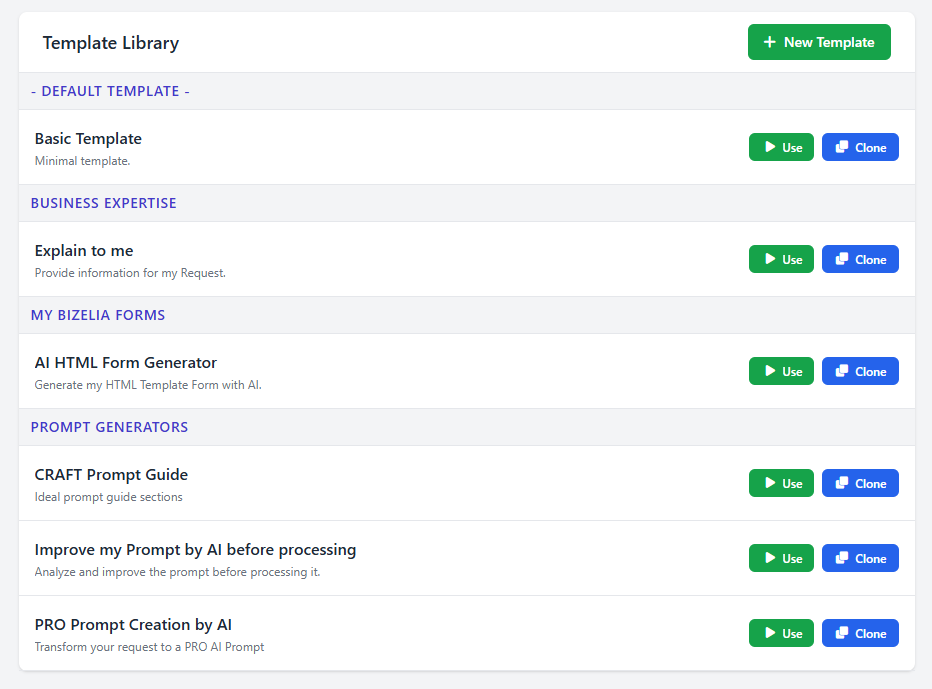Select the Default Template section header
Screen dimensions: 932x689
pos(110,91)
